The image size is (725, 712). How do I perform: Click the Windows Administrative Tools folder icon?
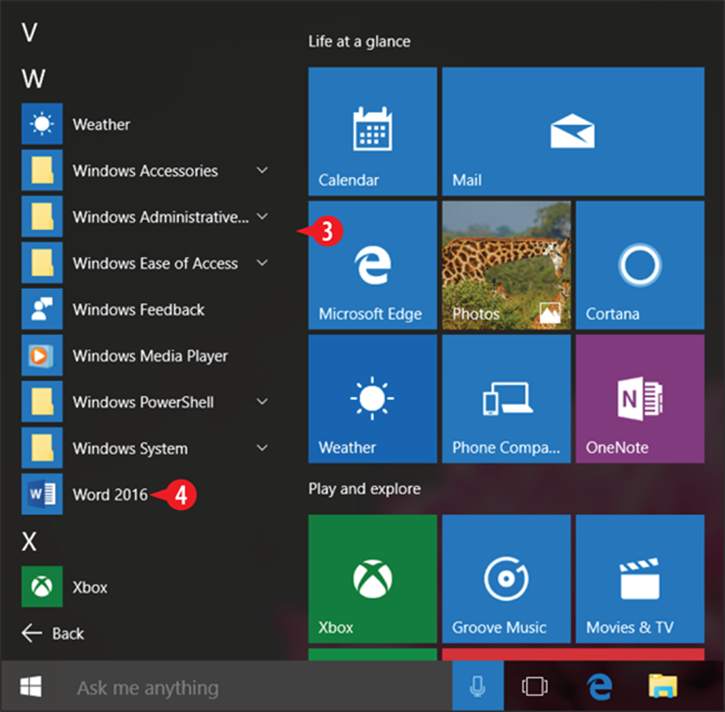pos(42,216)
